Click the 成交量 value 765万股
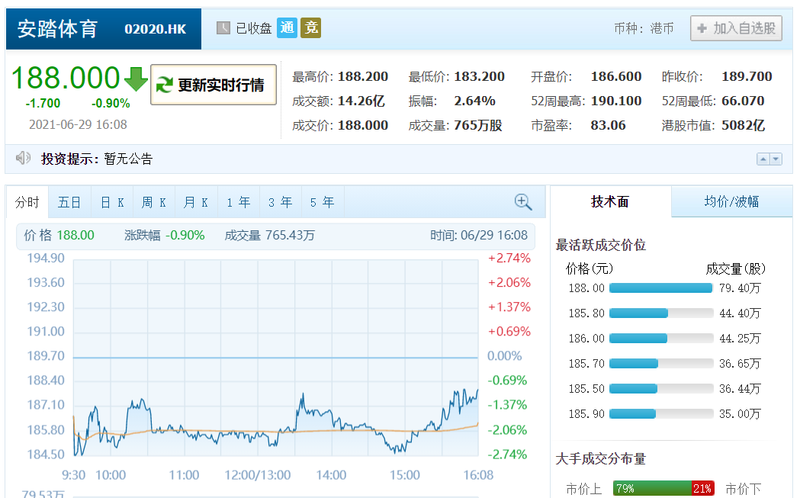Image resolution: width=800 pixels, height=498 pixels. point(478,126)
